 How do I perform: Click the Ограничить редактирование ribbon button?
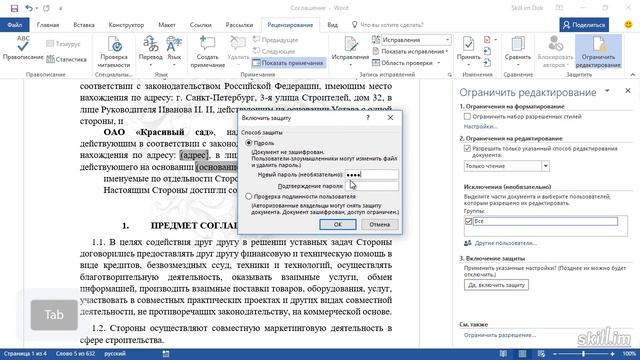tap(598, 52)
